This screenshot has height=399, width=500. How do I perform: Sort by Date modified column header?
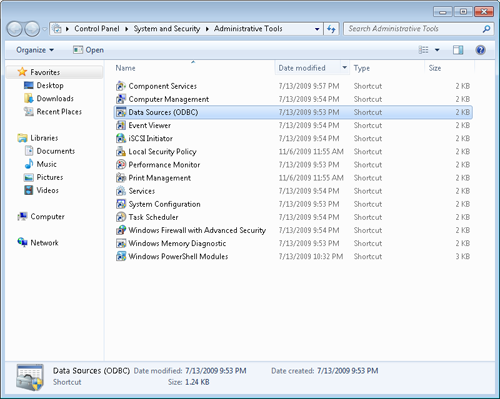(x=302, y=68)
